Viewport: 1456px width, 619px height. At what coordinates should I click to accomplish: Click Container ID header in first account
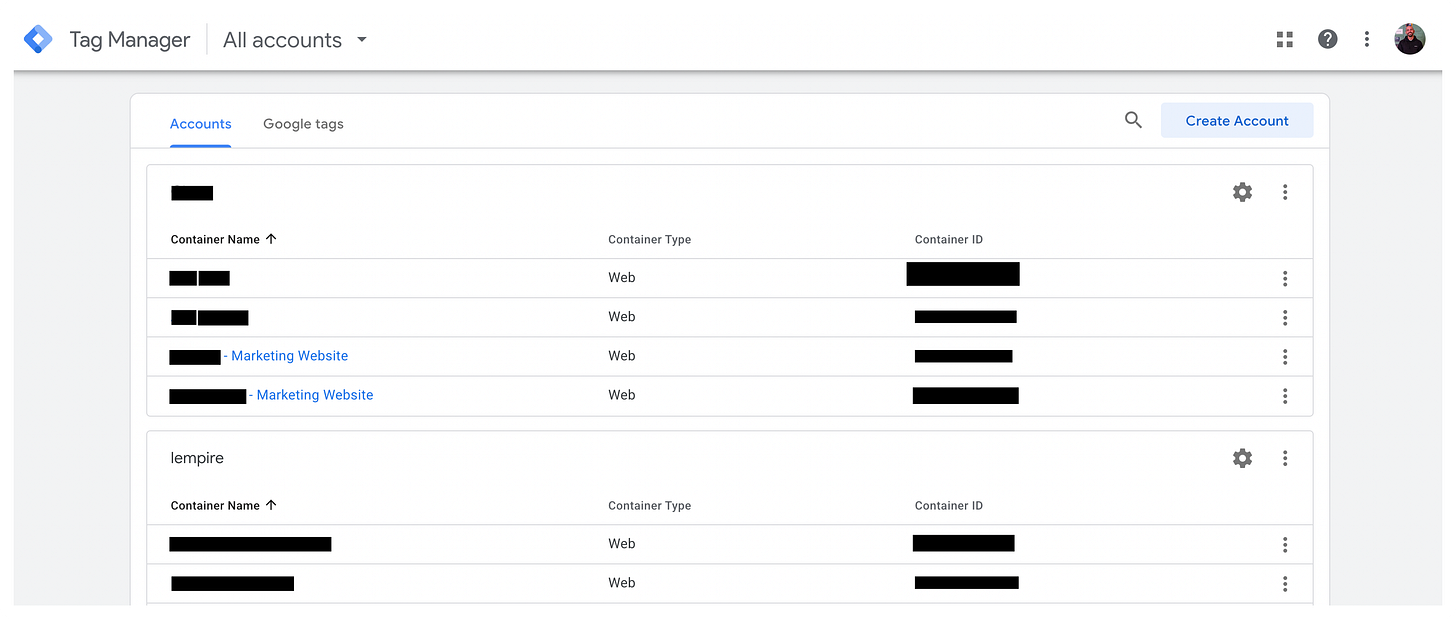949,239
